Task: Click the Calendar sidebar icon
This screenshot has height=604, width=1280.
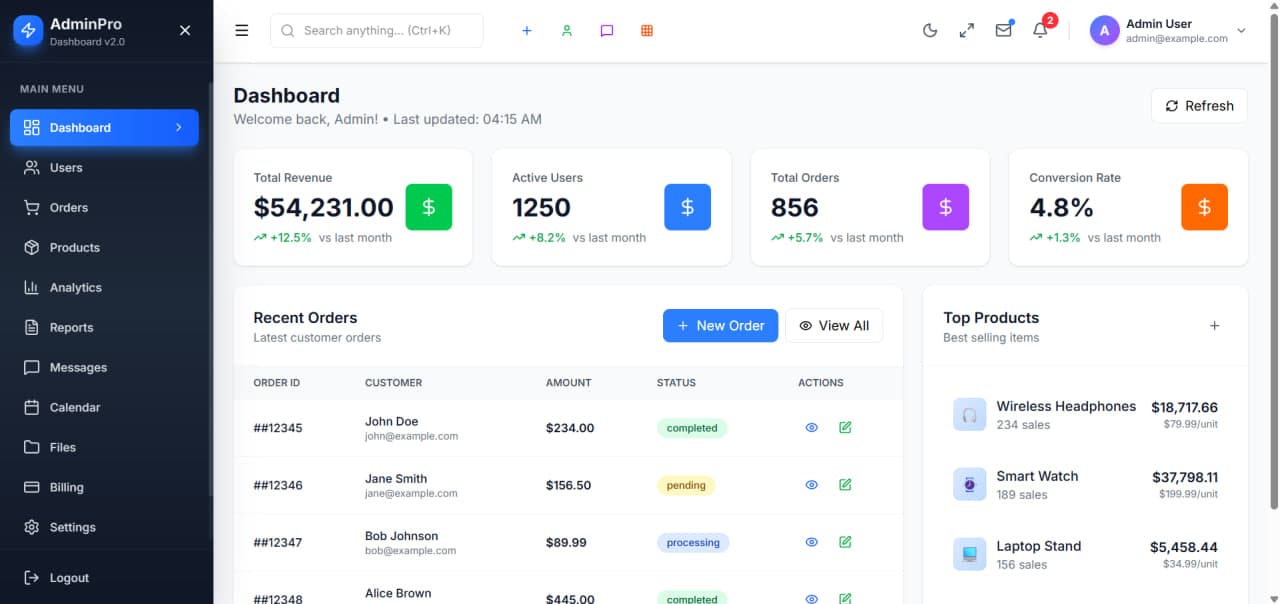Action: tap(32, 408)
